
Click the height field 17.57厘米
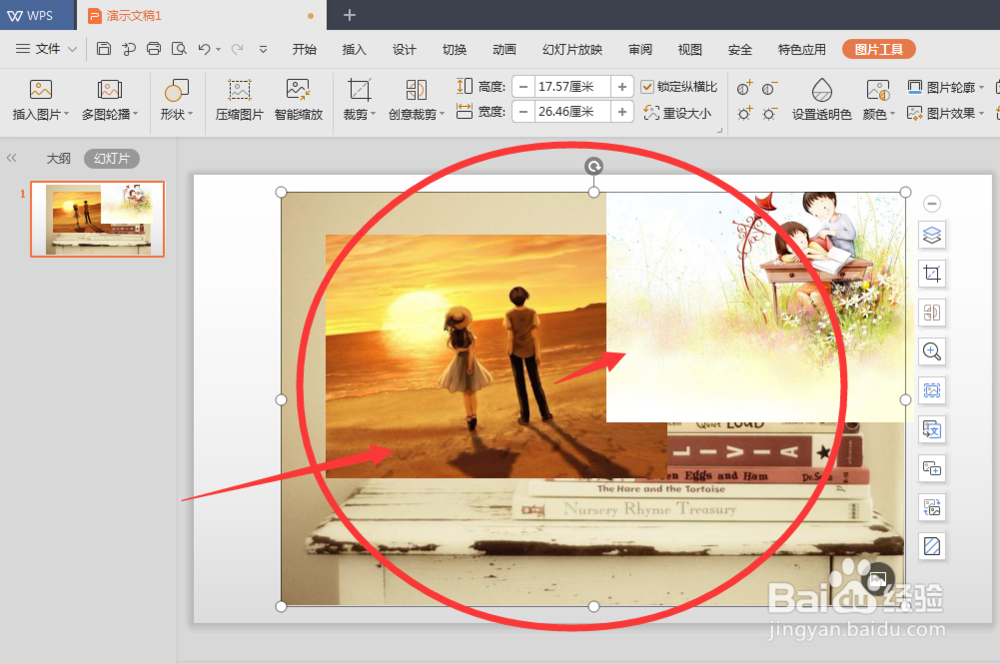tap(572, 87)
